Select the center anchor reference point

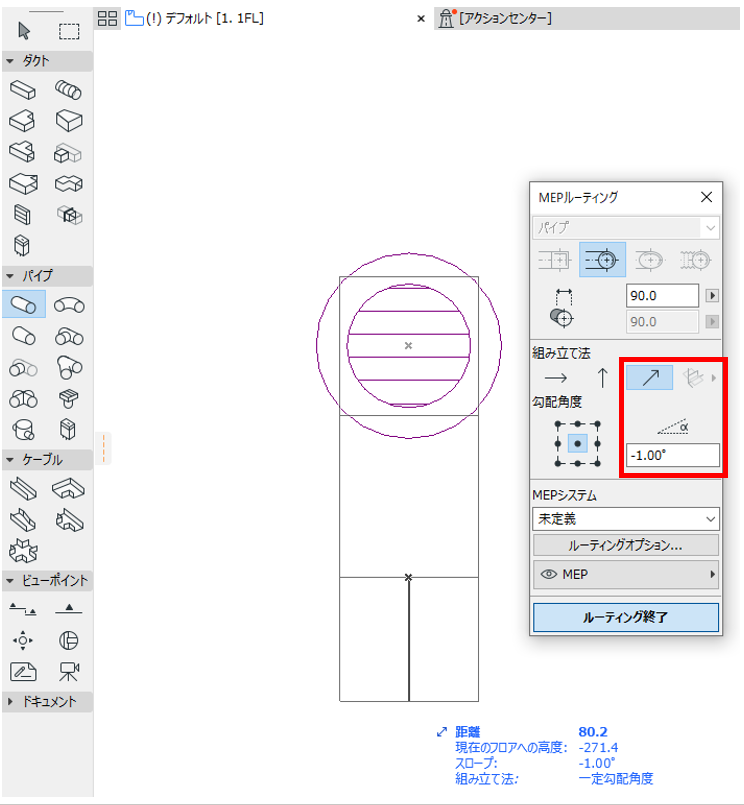[x=578, y=444]
